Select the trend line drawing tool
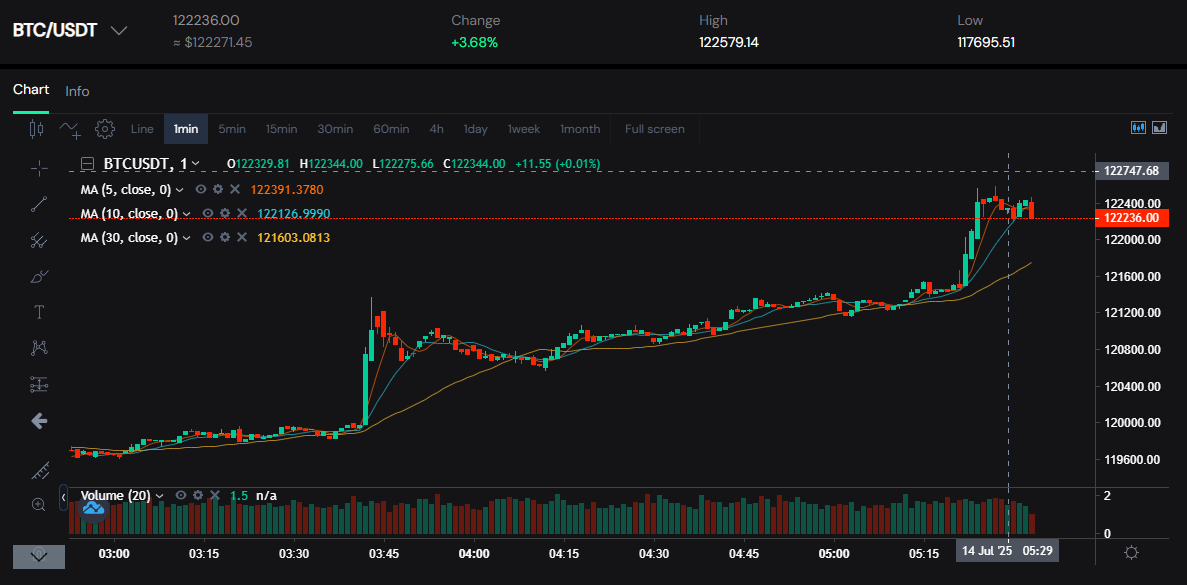Screen dimensions: 1187x585 [x=39, y=204]
